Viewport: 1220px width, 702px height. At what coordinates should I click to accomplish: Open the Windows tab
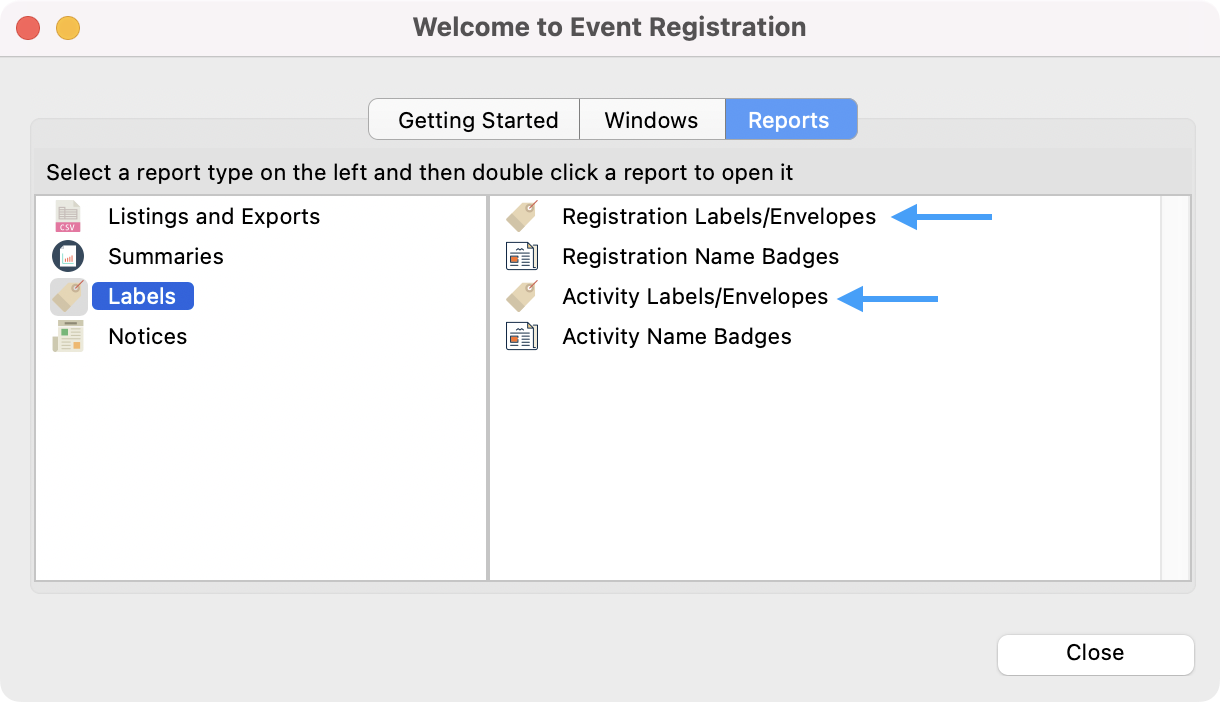pyautogui.click(x=651, y=120)
